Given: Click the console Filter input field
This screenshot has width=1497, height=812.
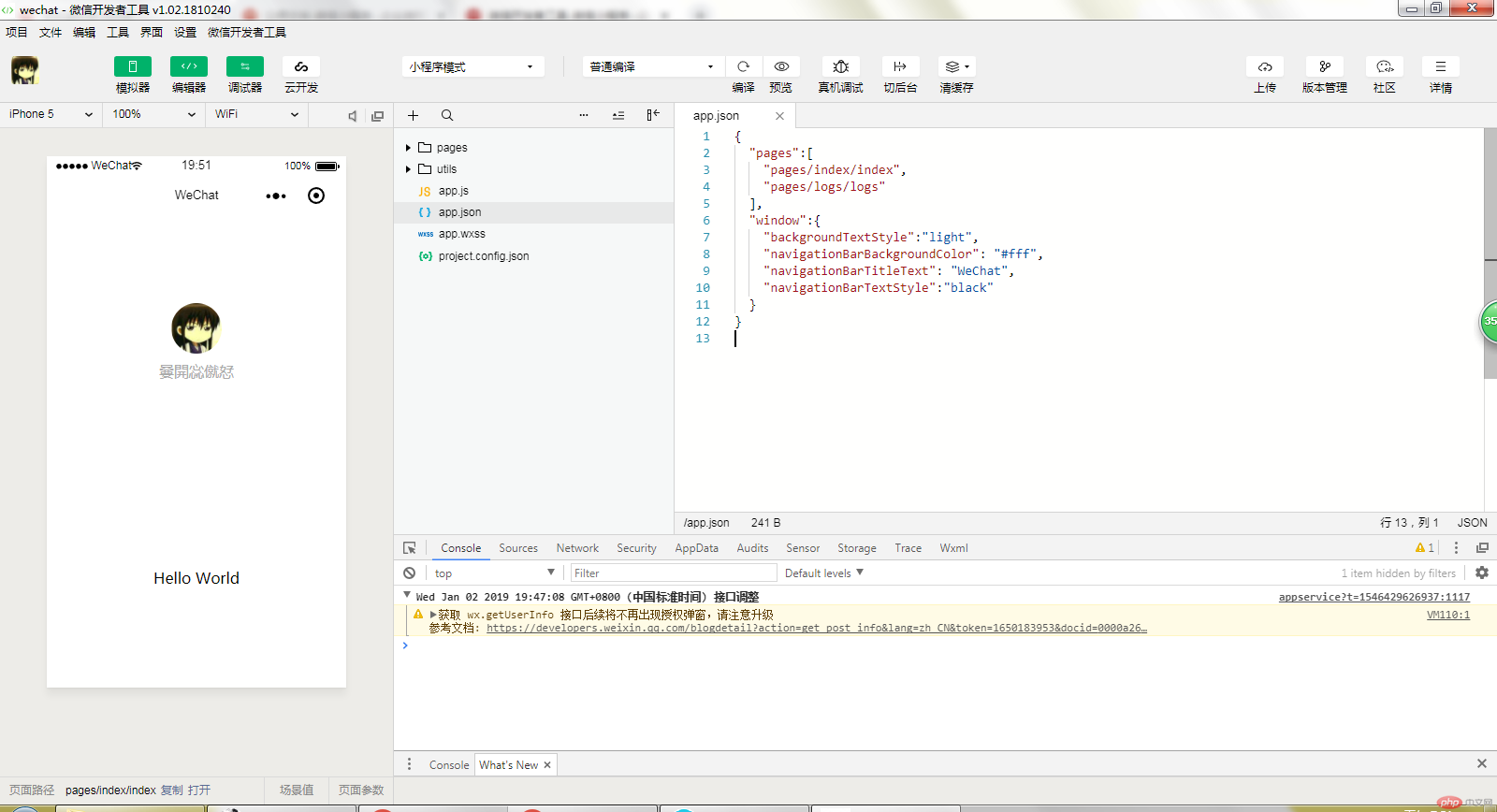Looking at the screenshot, I should [x=674, y=573].
